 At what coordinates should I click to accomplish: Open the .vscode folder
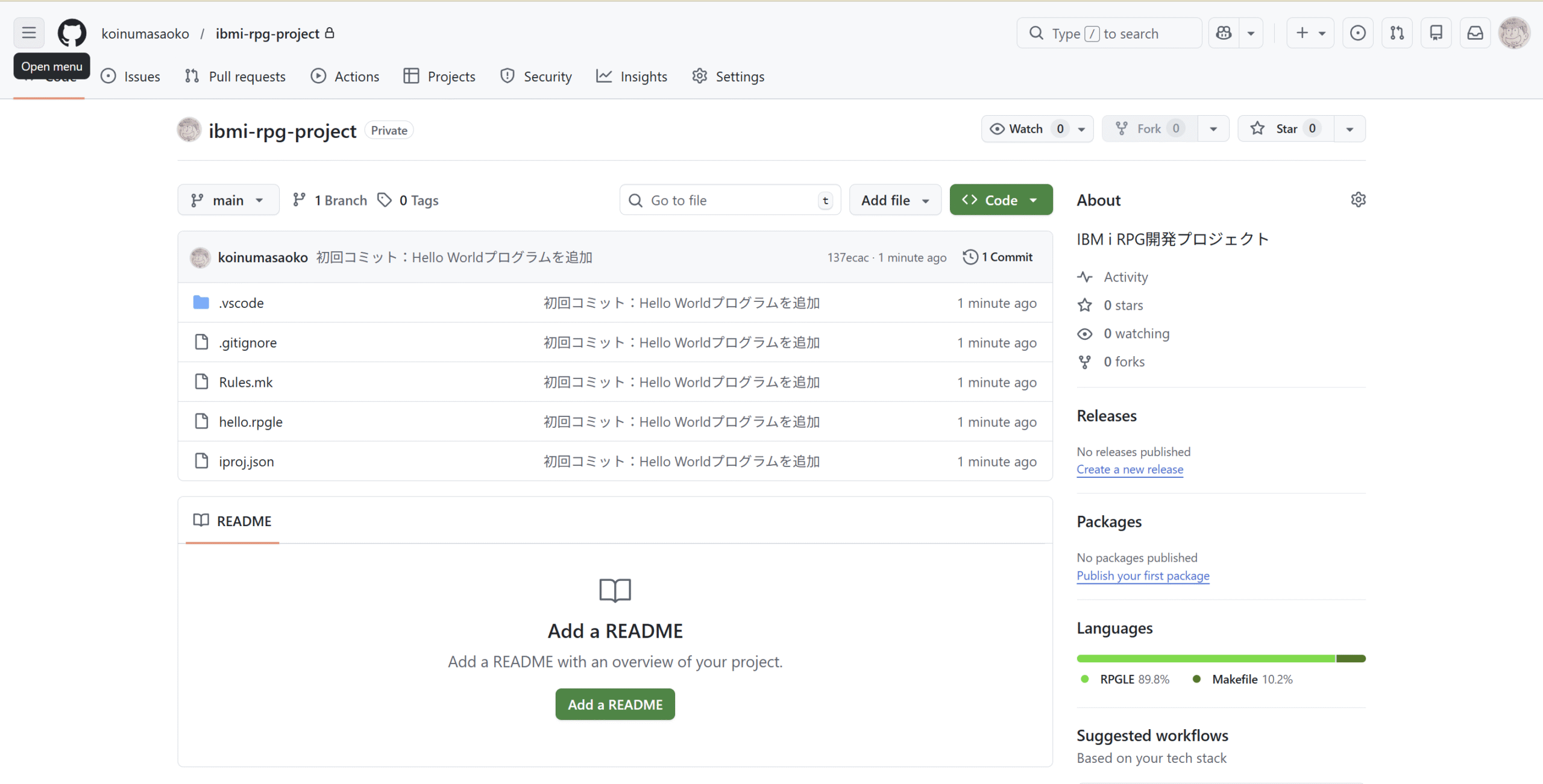click(x=241, y=303)
